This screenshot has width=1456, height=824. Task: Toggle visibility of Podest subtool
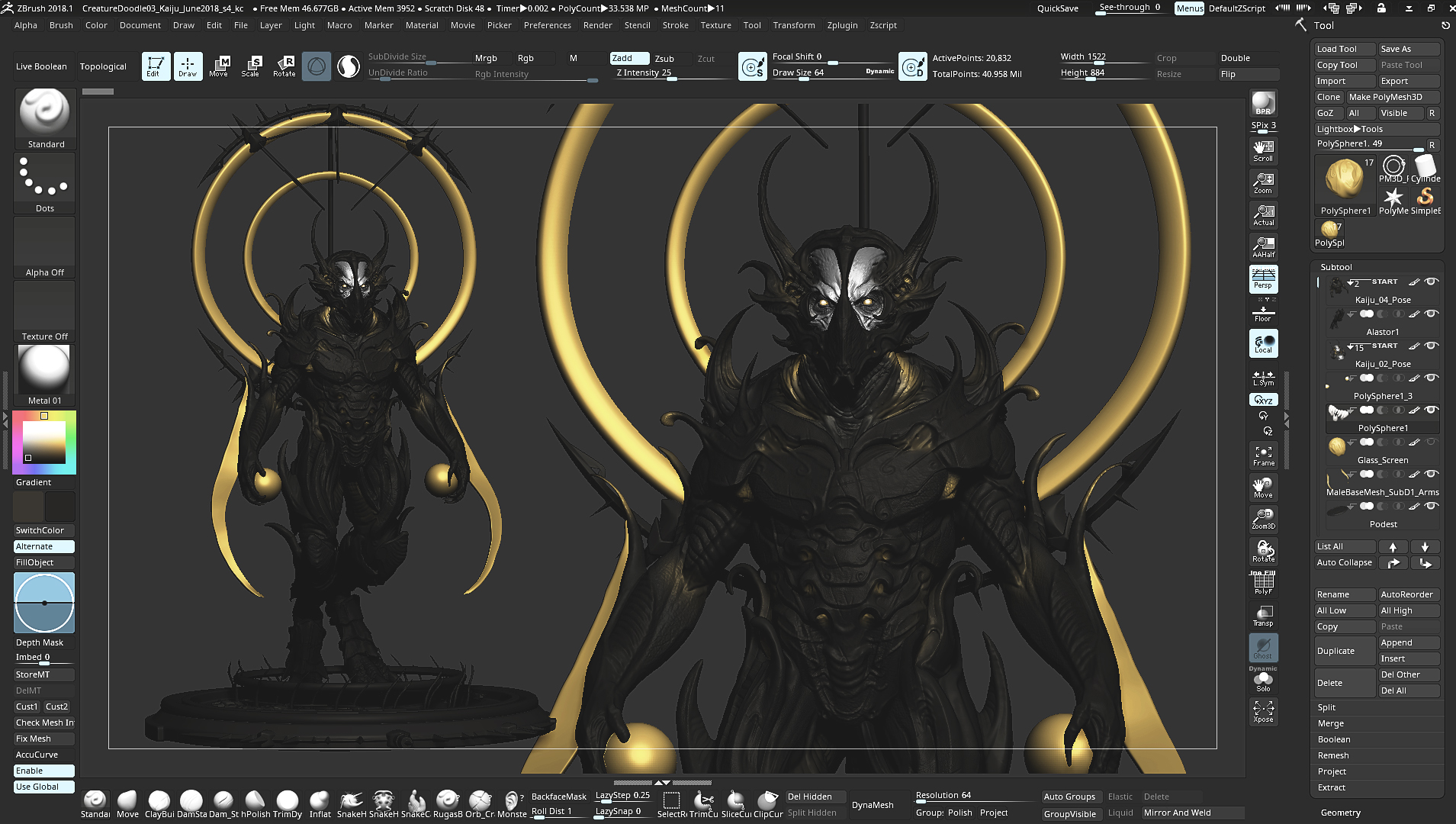(1432, 506)
